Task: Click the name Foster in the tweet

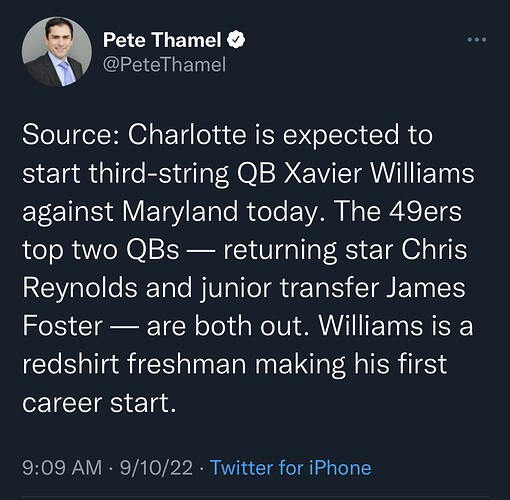Action: coord(63,326)
